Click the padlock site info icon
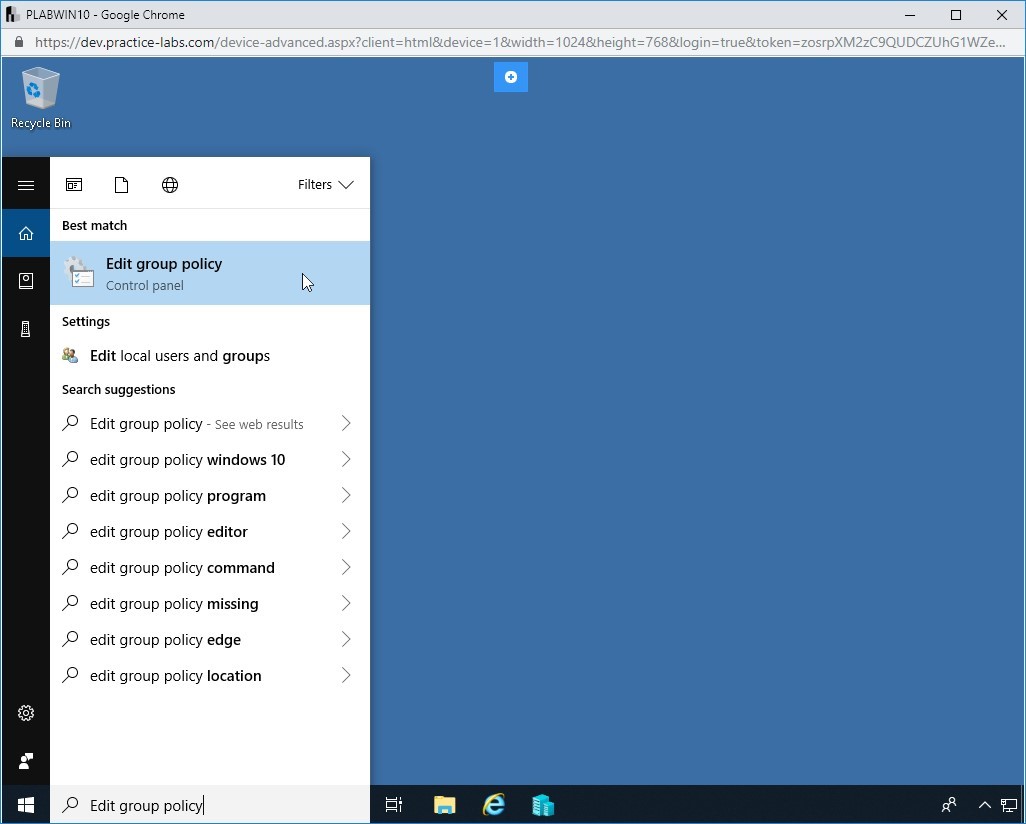 point(19,43)
